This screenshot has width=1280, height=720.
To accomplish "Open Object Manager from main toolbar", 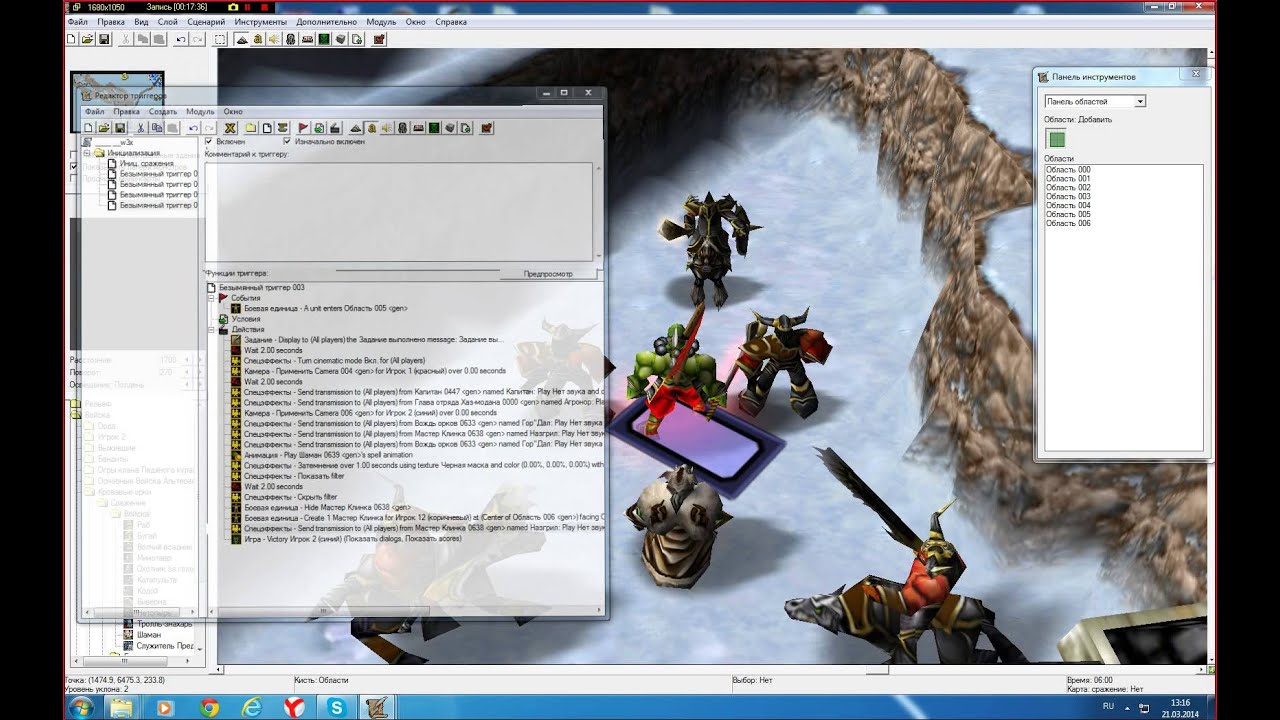I will [x=340, y=40].
